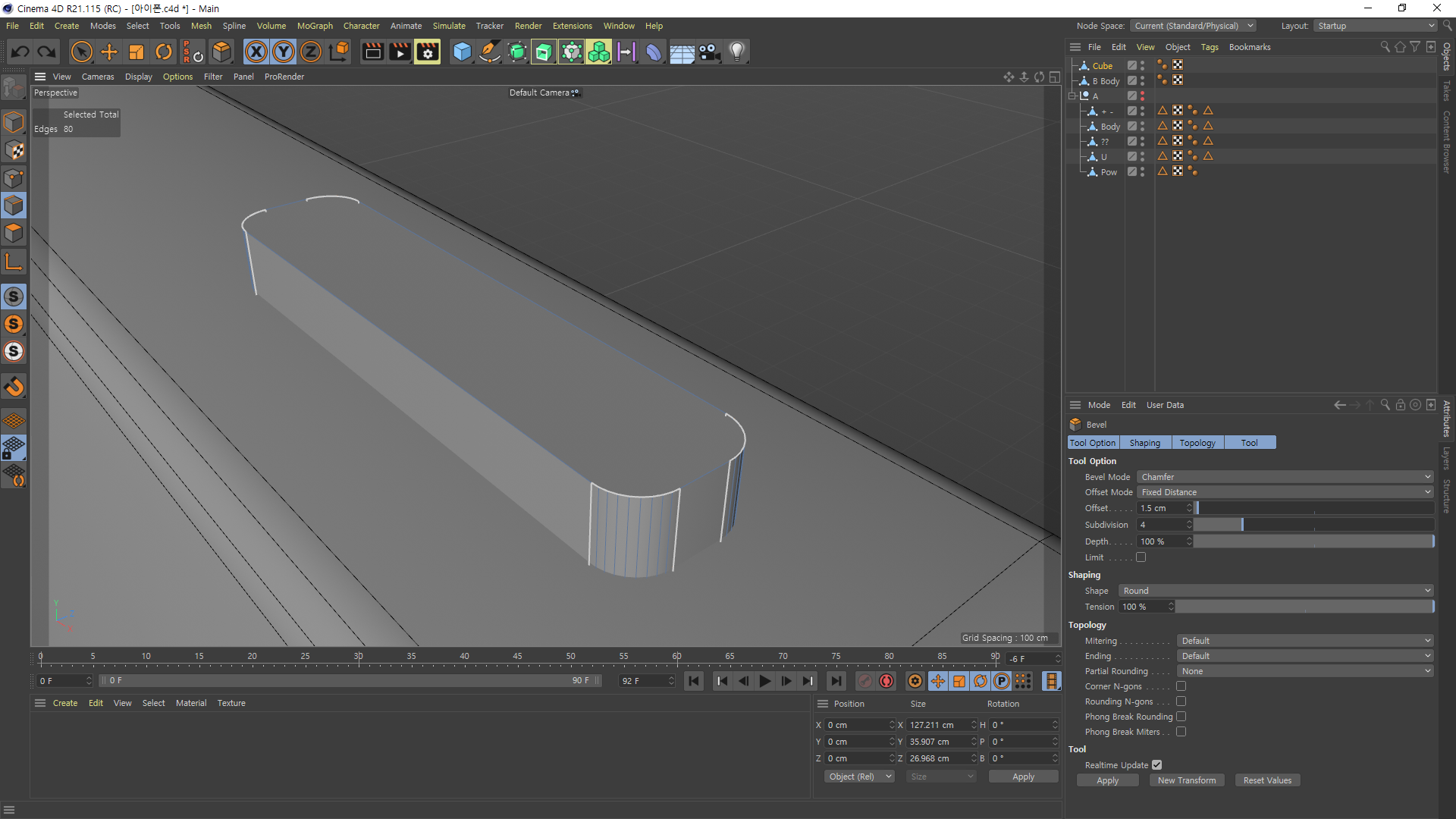Add a Cube primitive object icon
This screenshot has width=1456, height=819.
(462, 52)
